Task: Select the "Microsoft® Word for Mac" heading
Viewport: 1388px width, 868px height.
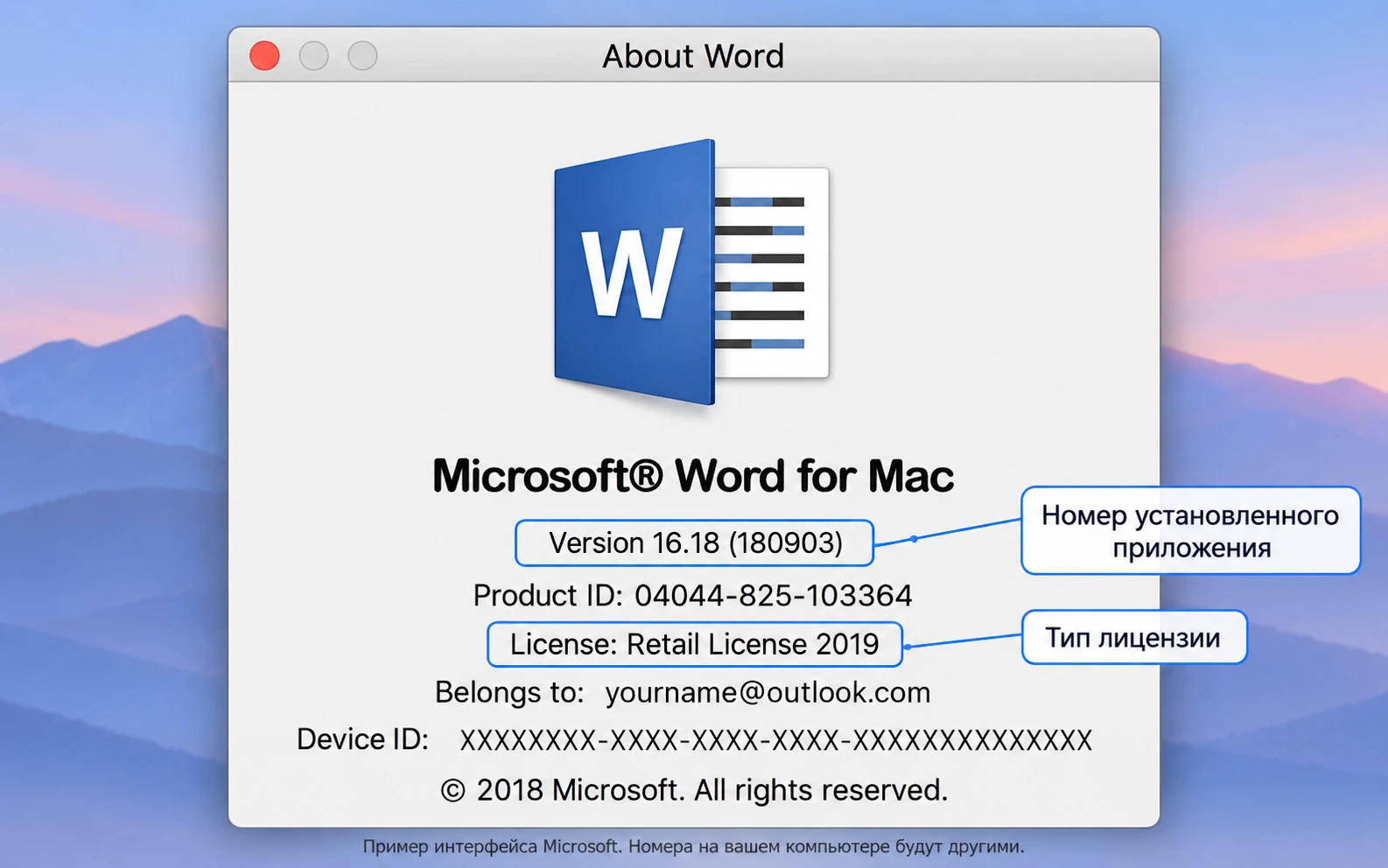Action: coord(693,476)
